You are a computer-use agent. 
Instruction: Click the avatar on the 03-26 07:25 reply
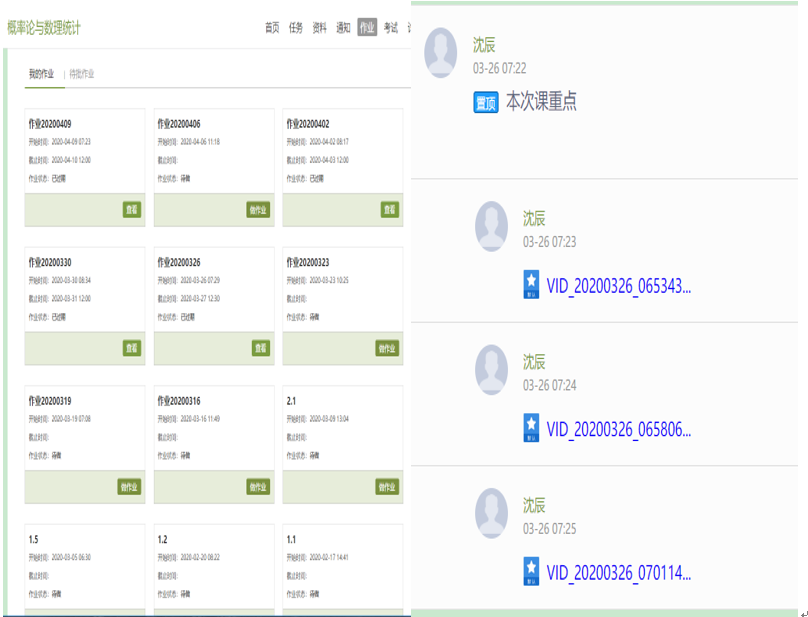(491, 512)
